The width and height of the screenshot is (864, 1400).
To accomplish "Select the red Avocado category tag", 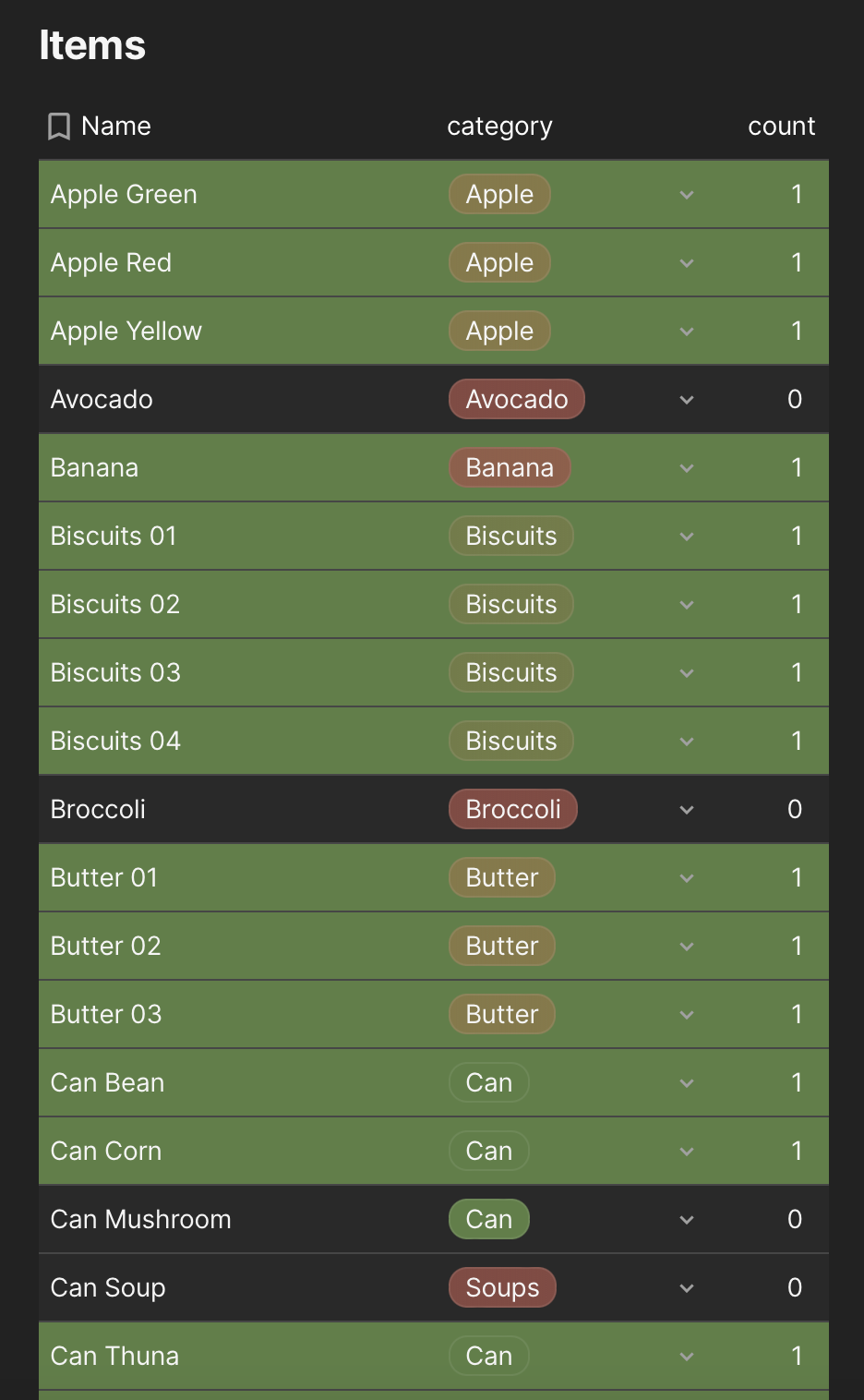I will pyautogui.click(x=517, y=399).
